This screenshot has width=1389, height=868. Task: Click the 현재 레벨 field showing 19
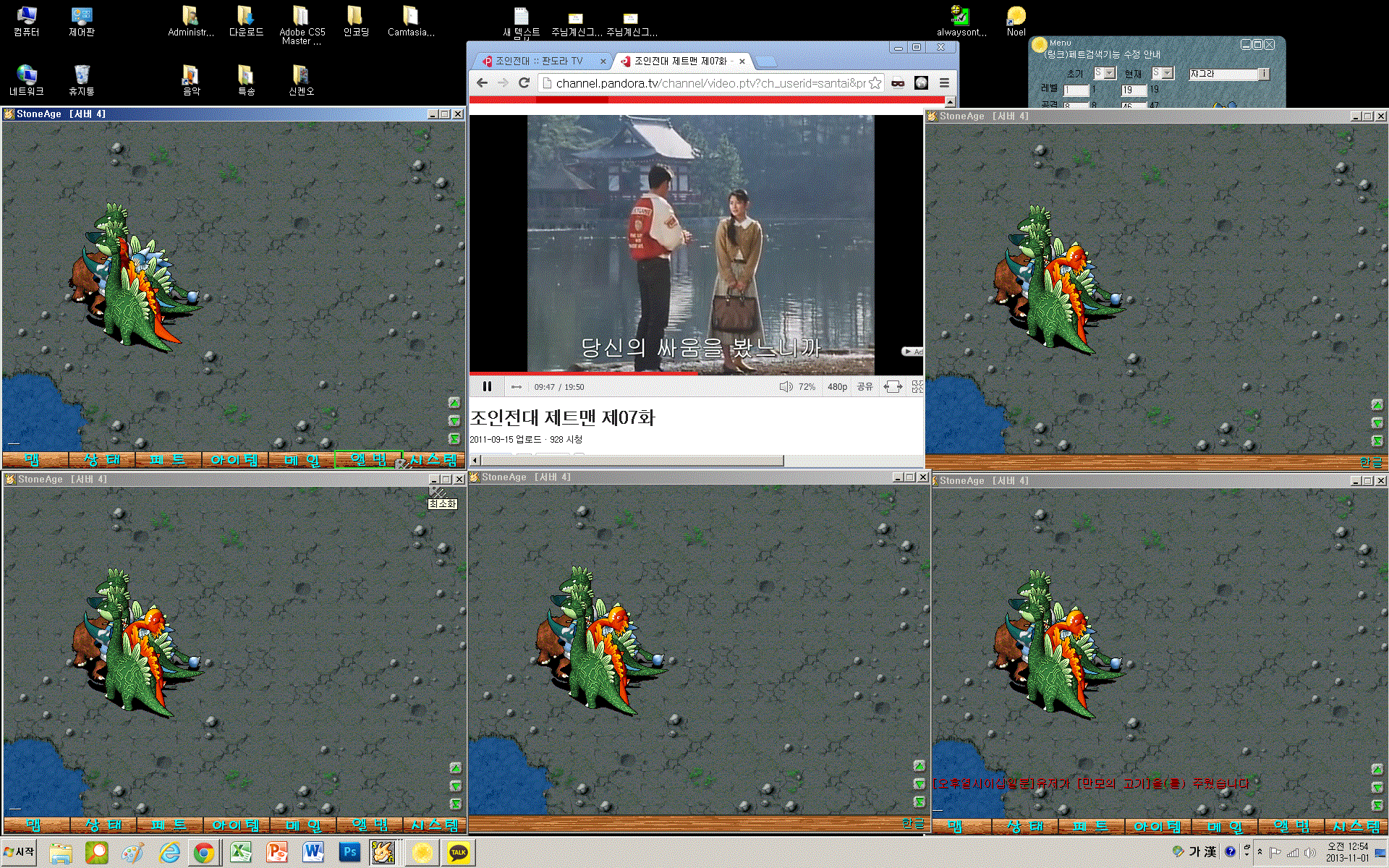pos(1134,90)
